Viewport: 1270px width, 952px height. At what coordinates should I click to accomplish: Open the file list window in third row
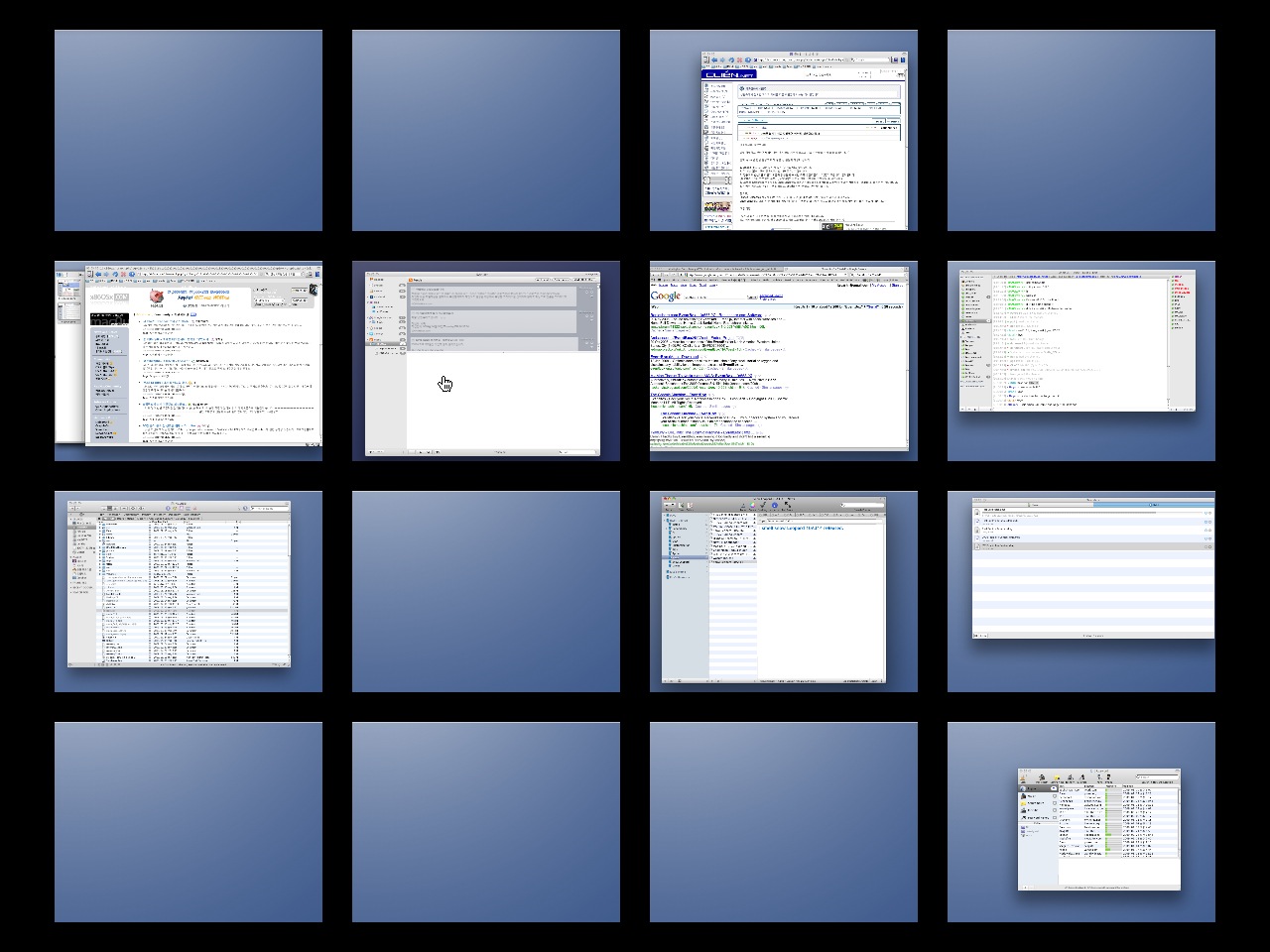point(180,583)
